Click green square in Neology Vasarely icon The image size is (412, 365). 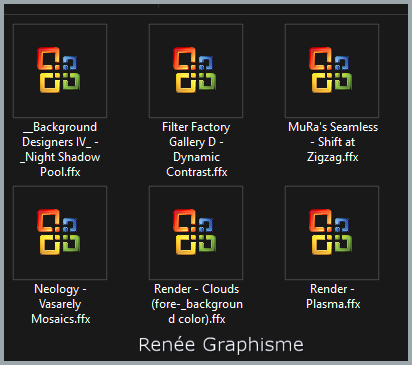click(x=71, y=244)
